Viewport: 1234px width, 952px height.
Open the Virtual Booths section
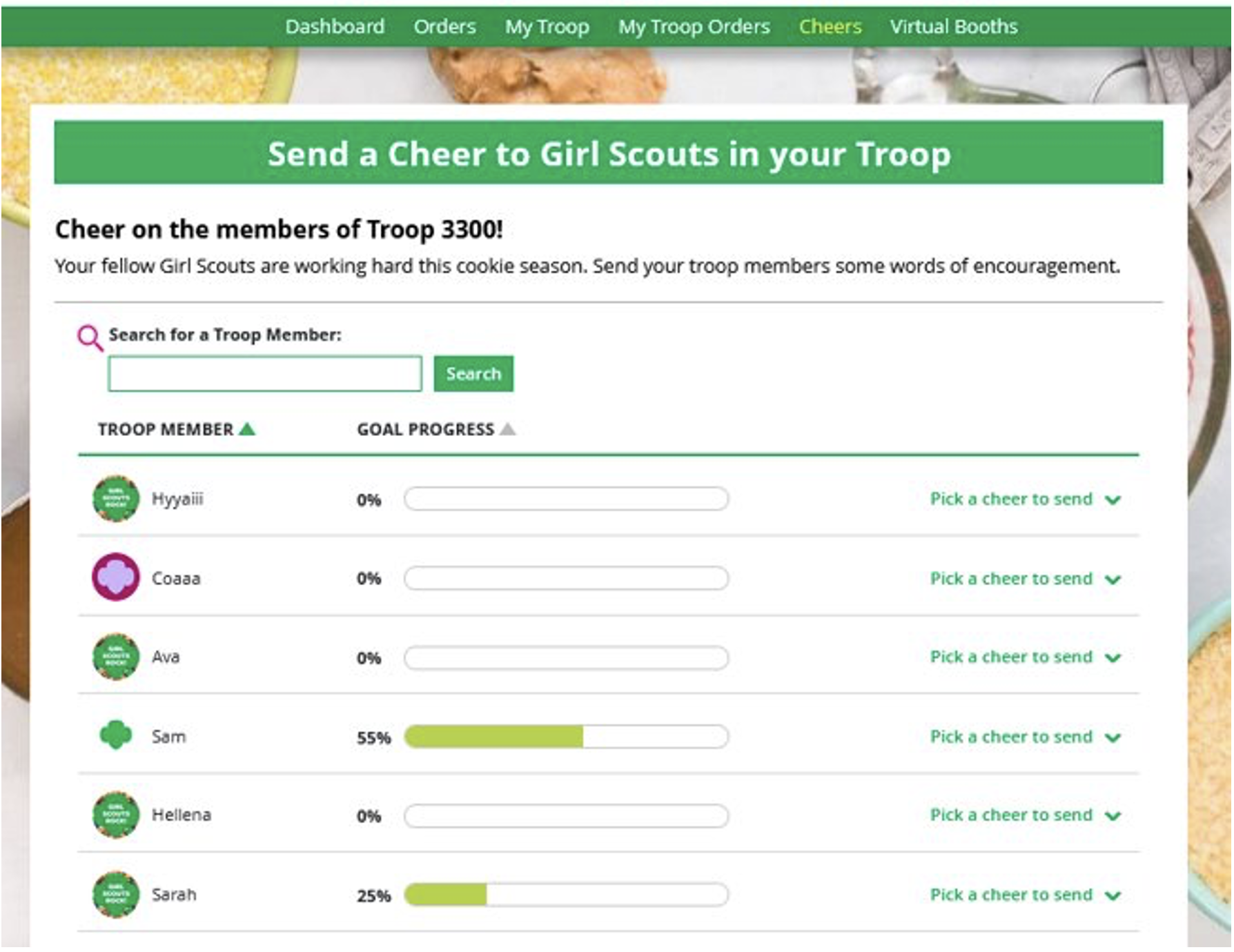pyautogui.click(x=953, y=27)
